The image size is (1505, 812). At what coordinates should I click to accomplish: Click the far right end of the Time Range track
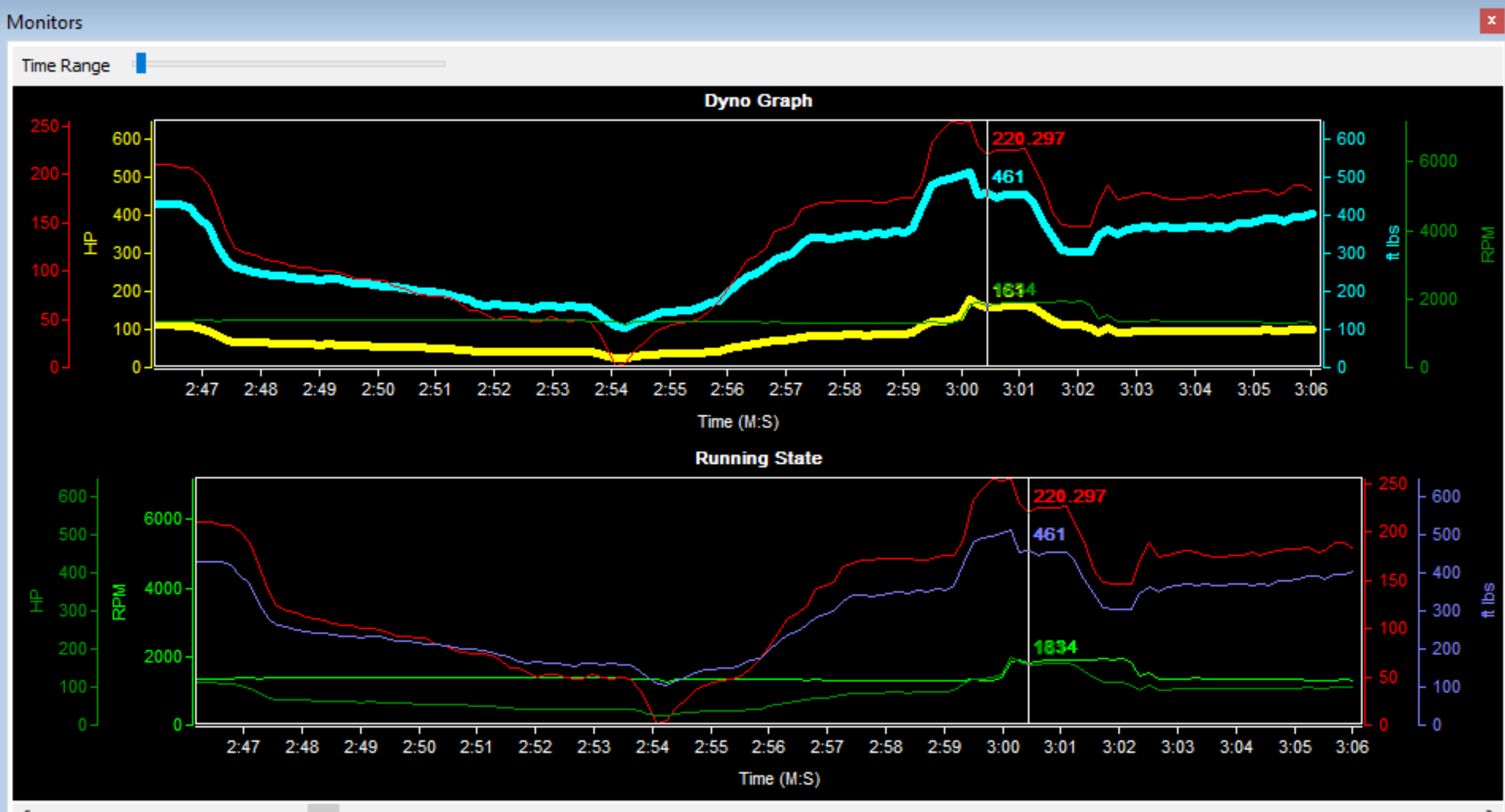point(444,63)
